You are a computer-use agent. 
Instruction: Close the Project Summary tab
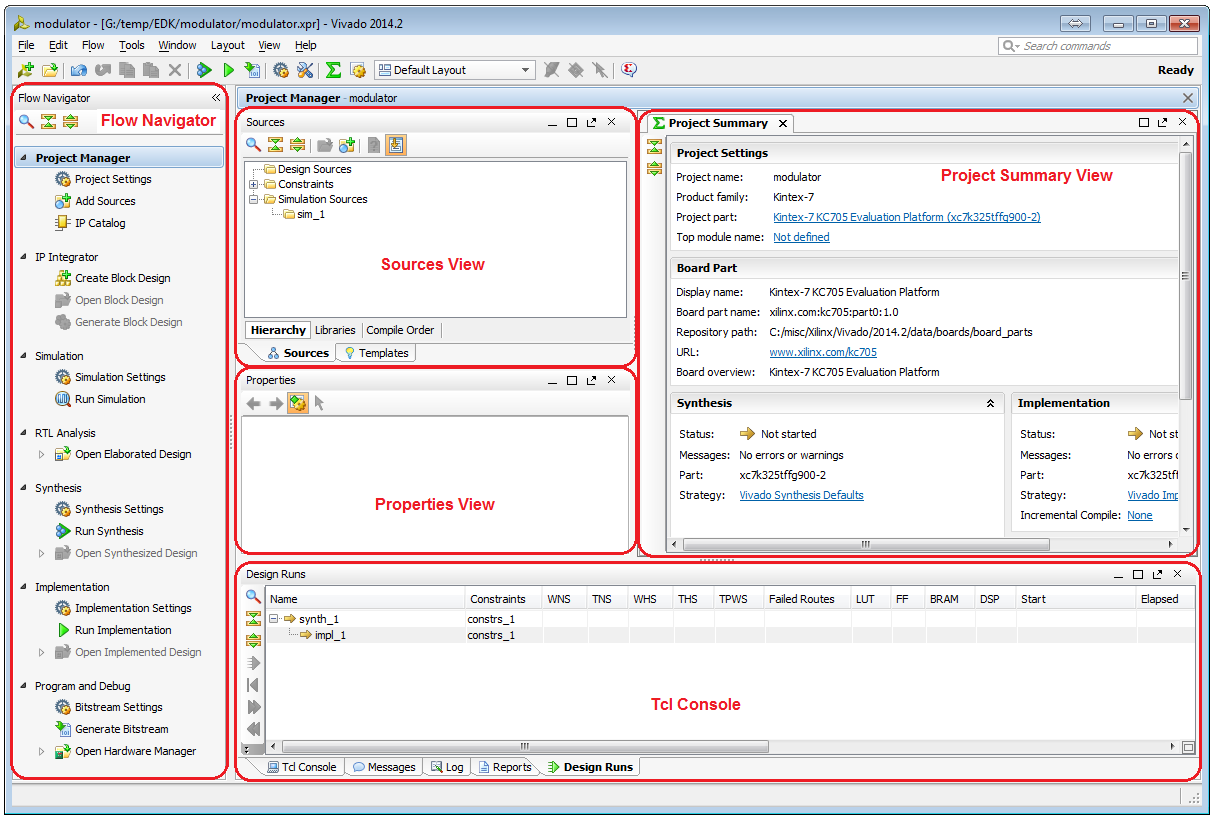pyautogui.click(x=783, y=123)
